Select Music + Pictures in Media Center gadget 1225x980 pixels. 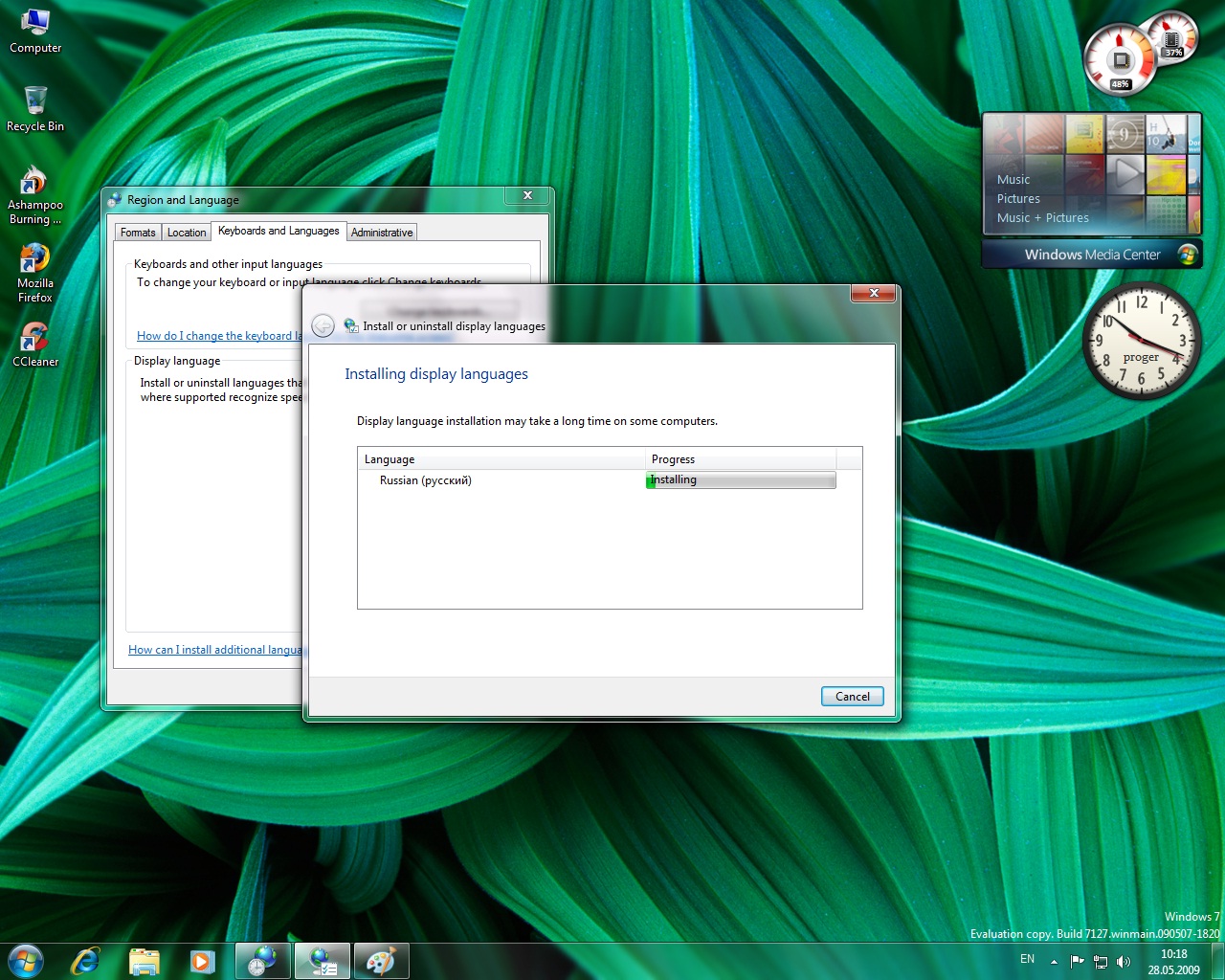[x=1043, y=217]
